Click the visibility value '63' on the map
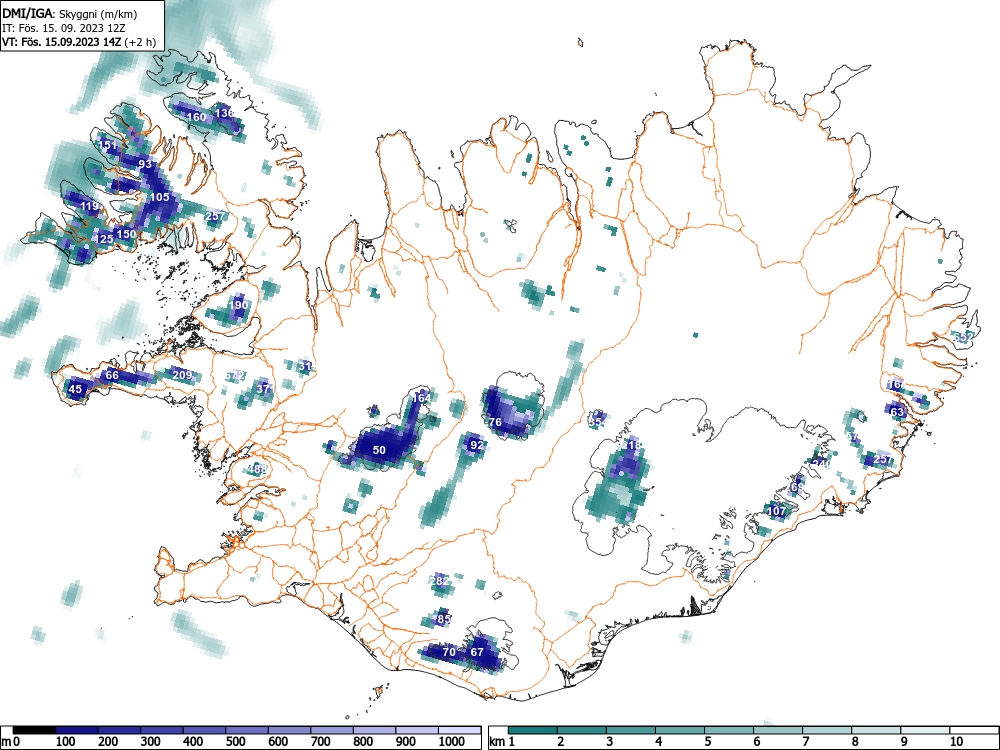 pyautogui.click(x=897, y=412)
